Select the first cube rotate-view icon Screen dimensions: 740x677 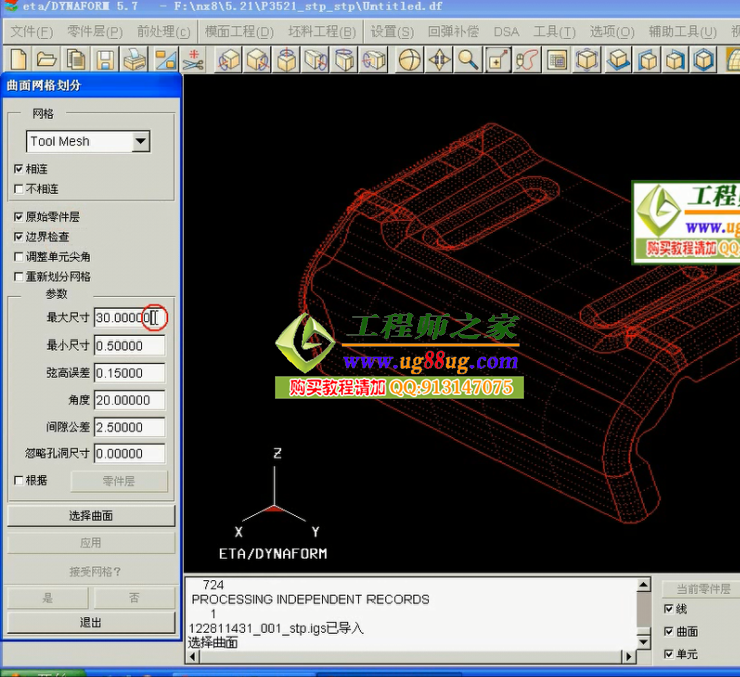click(x=229, y=60)
